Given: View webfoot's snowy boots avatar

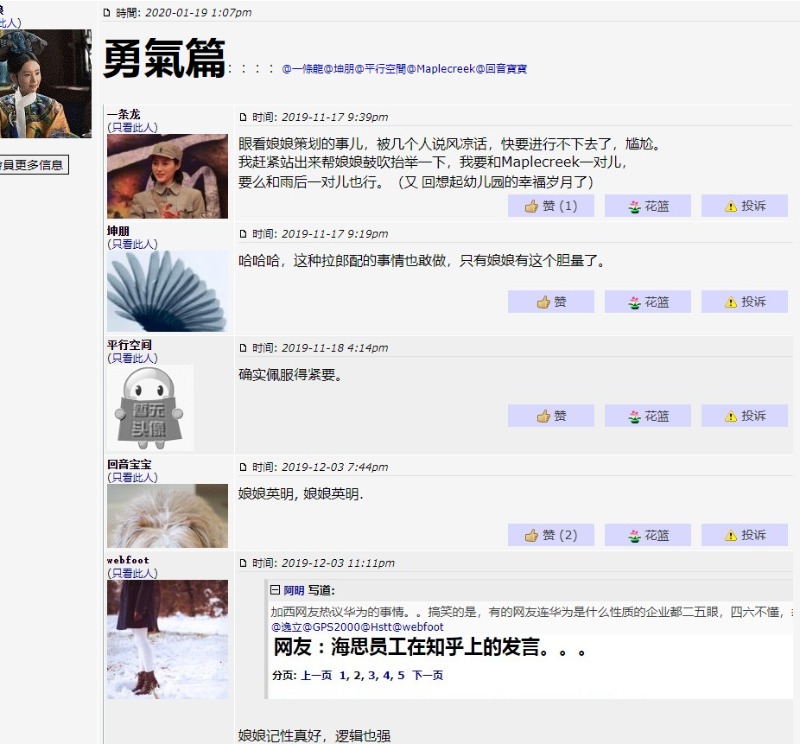Looking at the screenshot, I should (167, 639).
